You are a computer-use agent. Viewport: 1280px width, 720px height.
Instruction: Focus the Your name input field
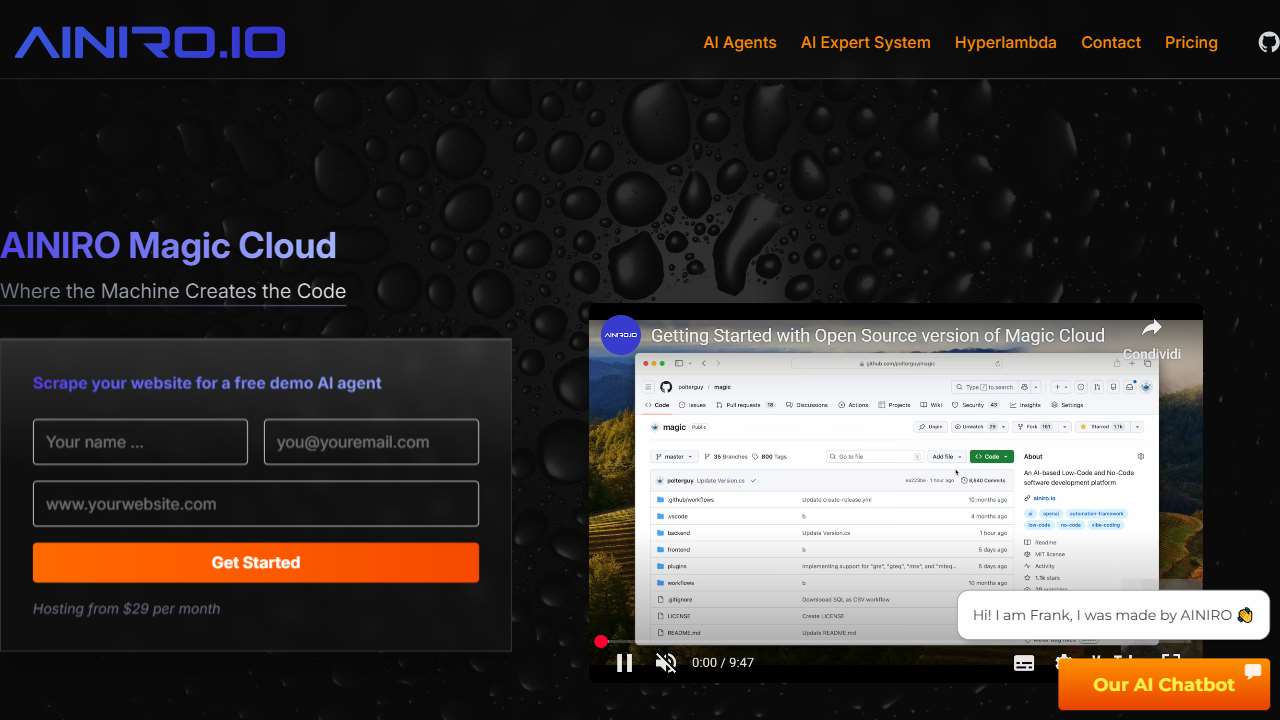tap(140, 442)
